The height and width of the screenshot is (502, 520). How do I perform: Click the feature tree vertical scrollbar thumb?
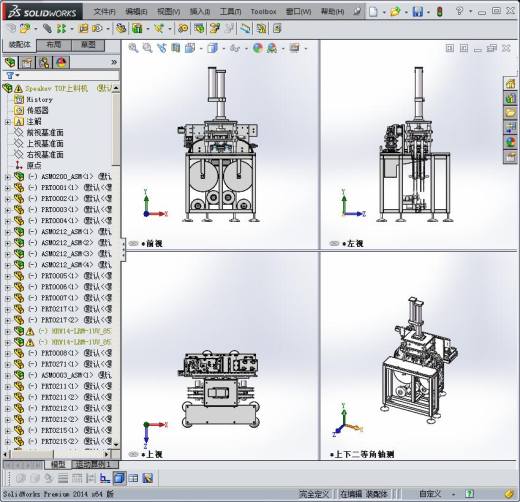116,129
